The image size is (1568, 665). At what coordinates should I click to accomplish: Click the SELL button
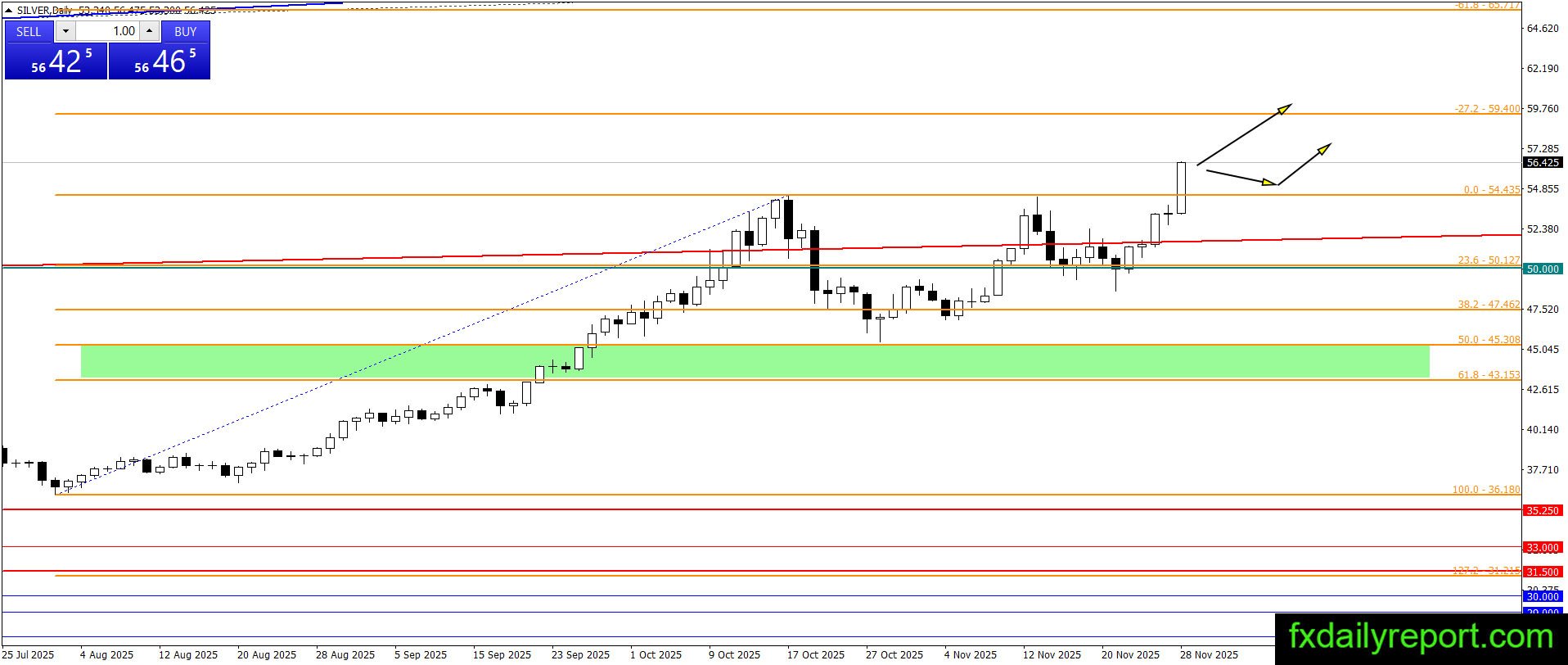29,31
